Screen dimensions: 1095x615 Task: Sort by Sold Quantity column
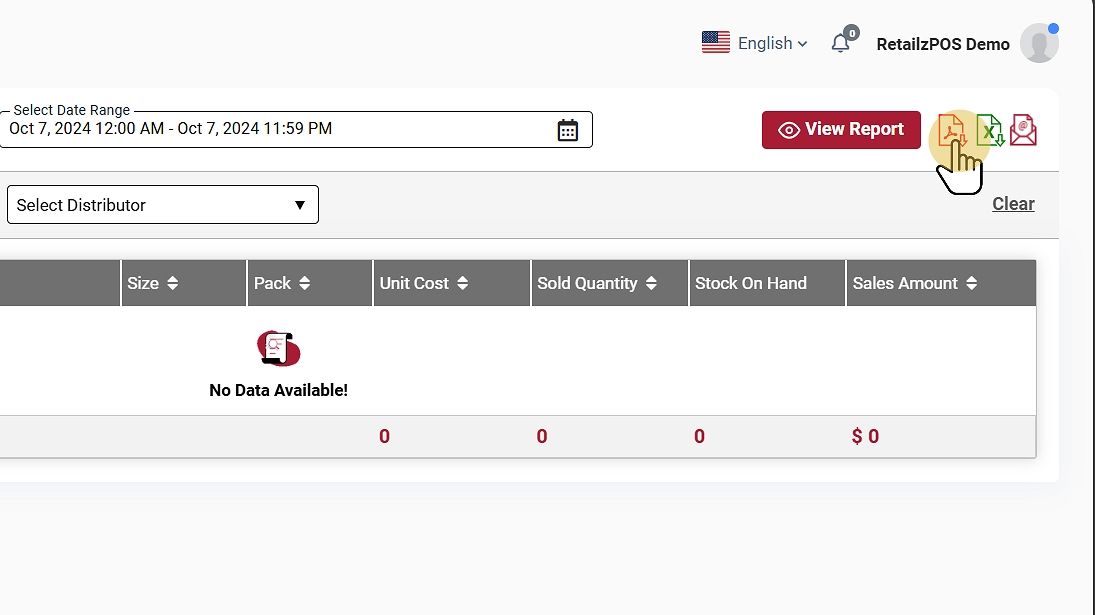pos(651,283)
